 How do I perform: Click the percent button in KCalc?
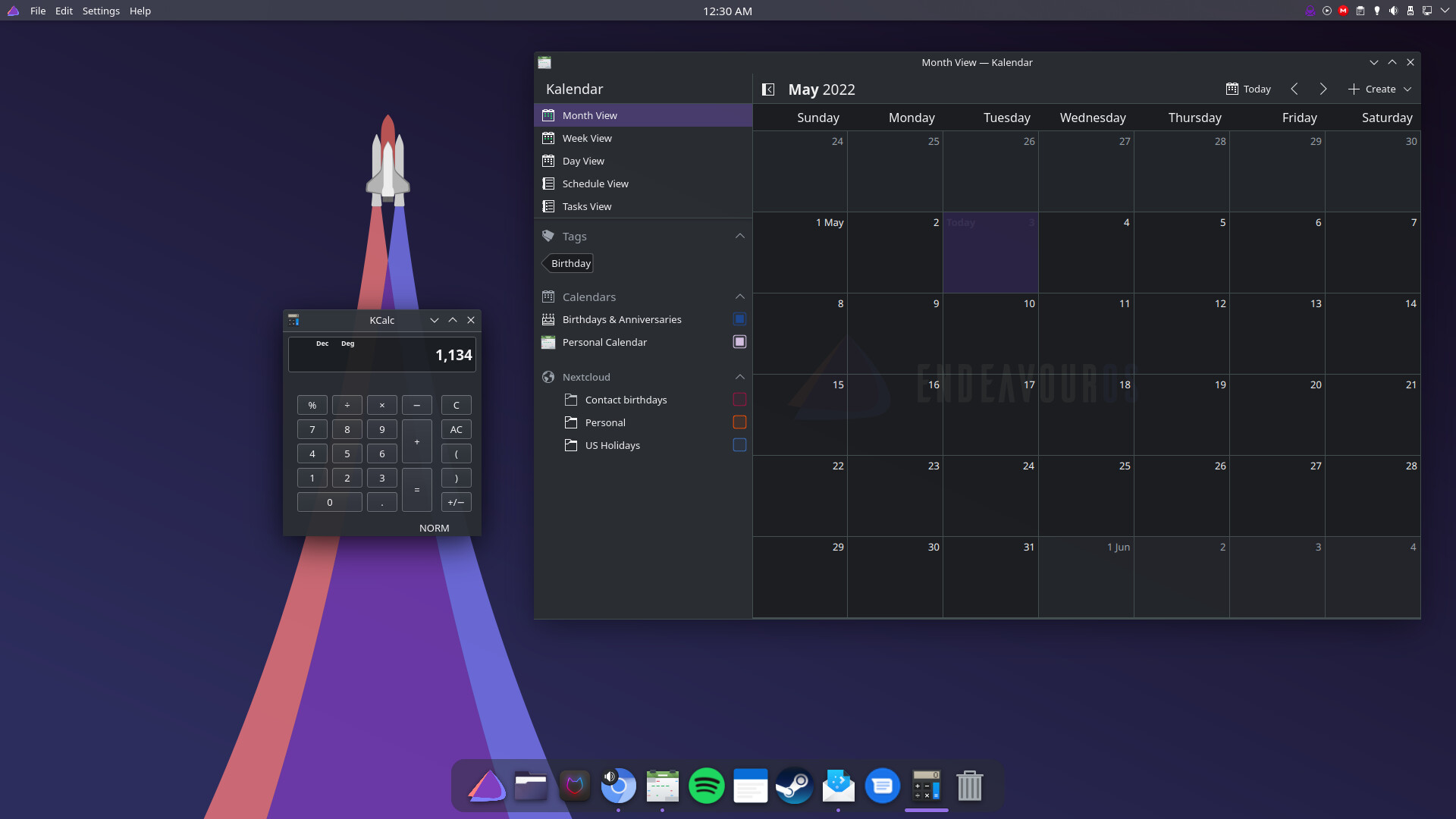point(312,405)
